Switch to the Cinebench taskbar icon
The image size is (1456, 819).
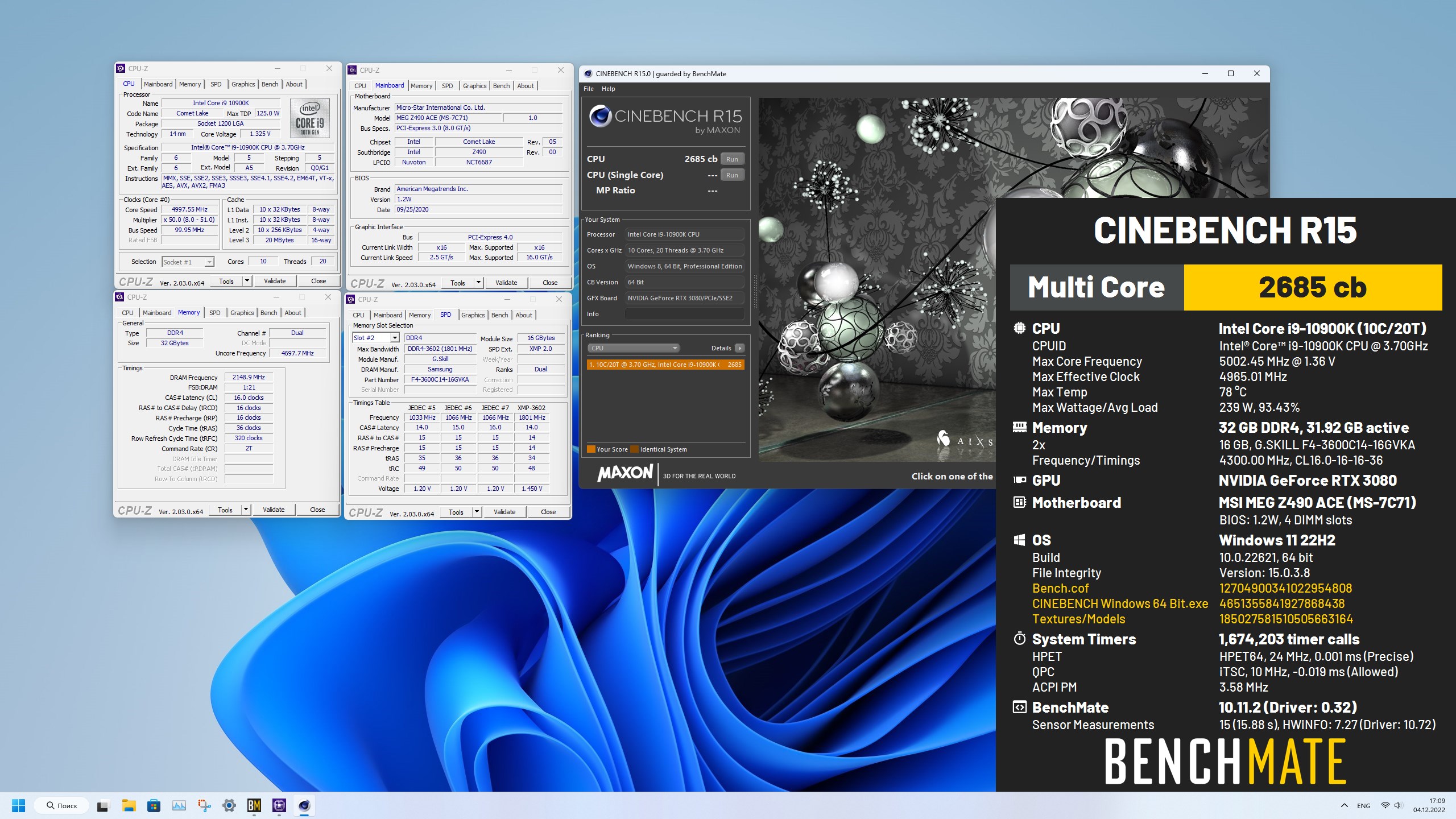[x=304, y=805]
